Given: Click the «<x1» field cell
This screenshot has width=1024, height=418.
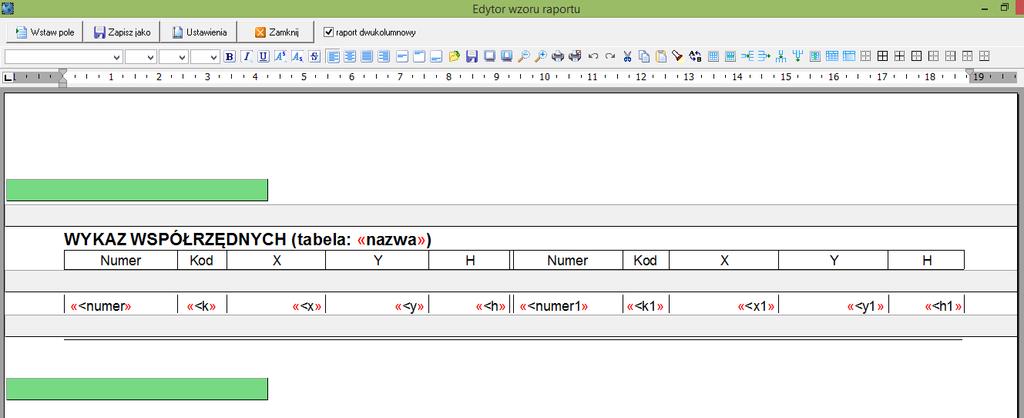Looking at the screenshot, I should tap(724, 305).
